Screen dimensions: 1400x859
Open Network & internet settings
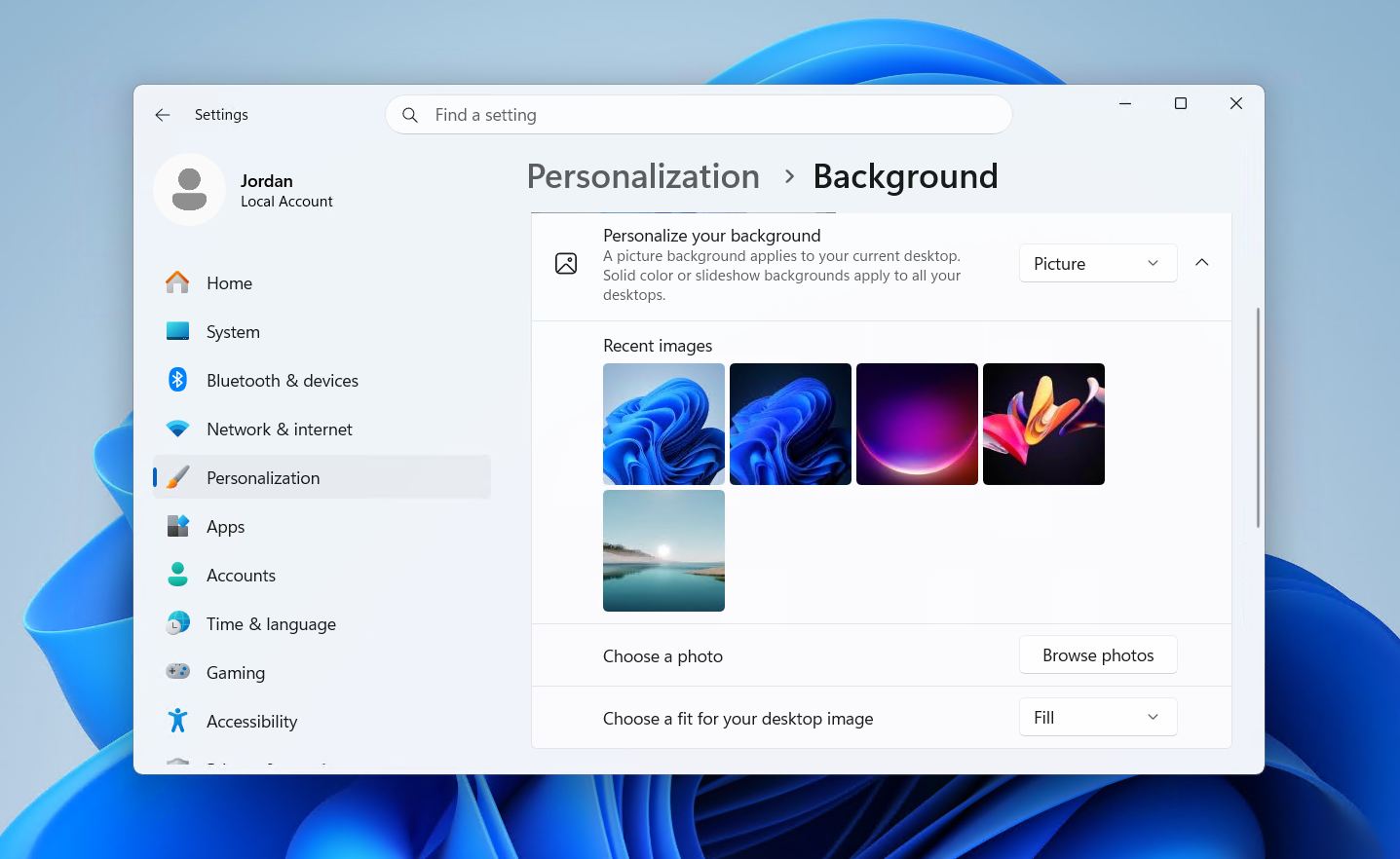click(x=322, y=429)
